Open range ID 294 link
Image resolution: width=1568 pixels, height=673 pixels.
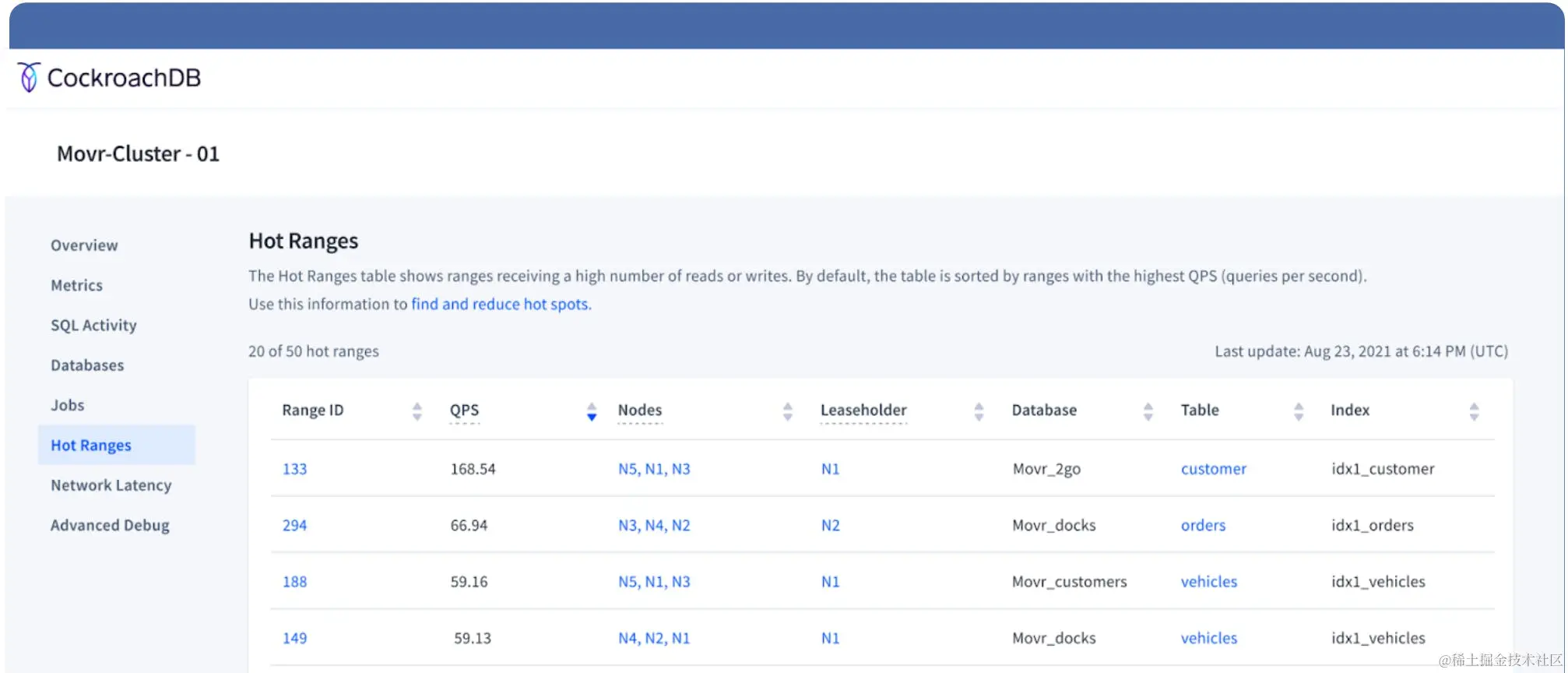(x=294, y=525)
